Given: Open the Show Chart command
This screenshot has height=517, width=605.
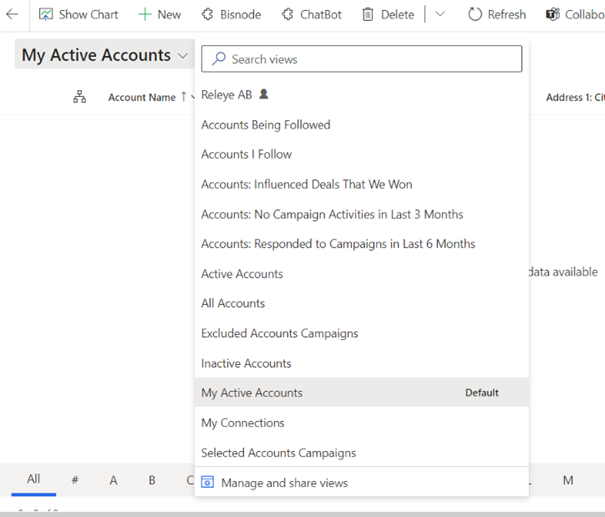Looking at the screenshot, I should 78,15.
